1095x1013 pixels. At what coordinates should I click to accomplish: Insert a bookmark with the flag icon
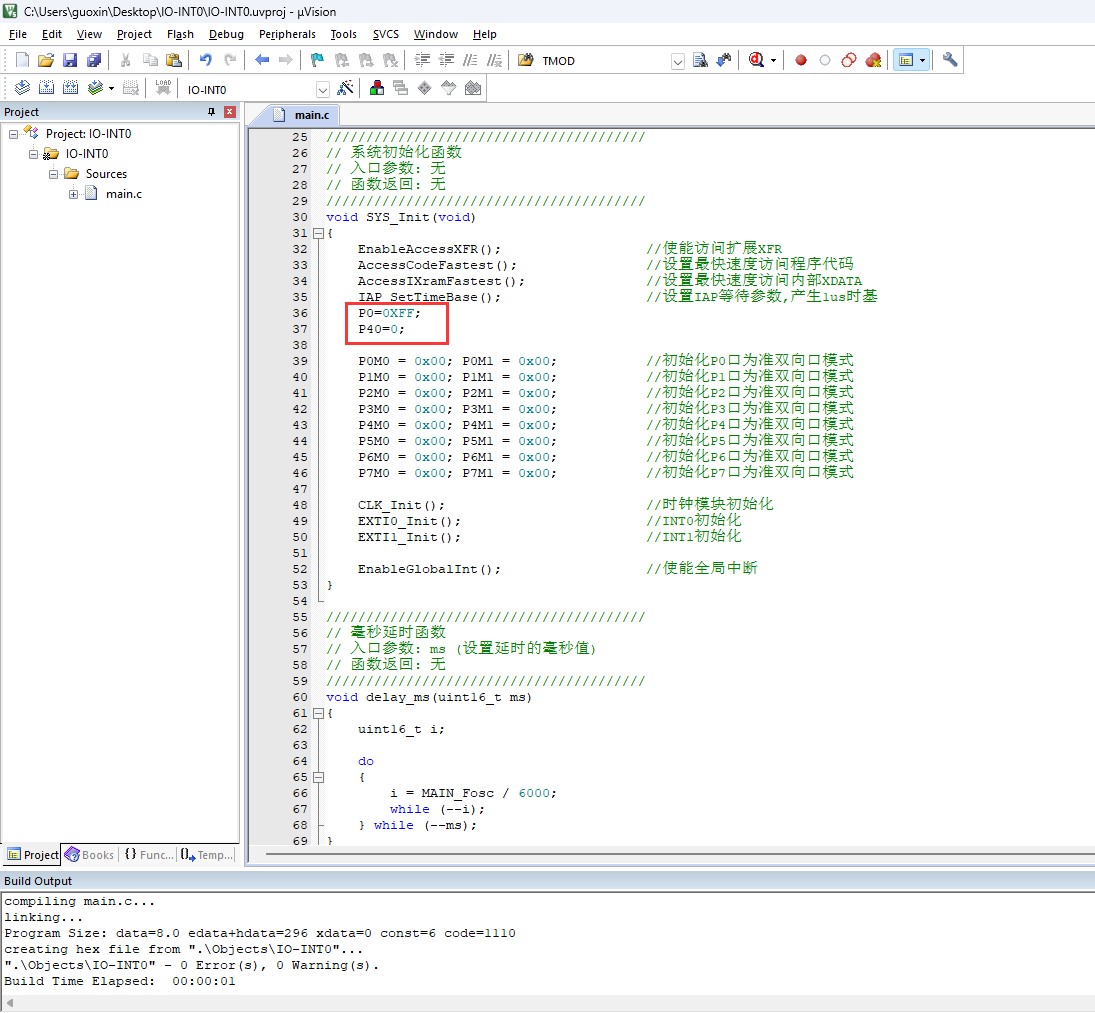point(317,60)
